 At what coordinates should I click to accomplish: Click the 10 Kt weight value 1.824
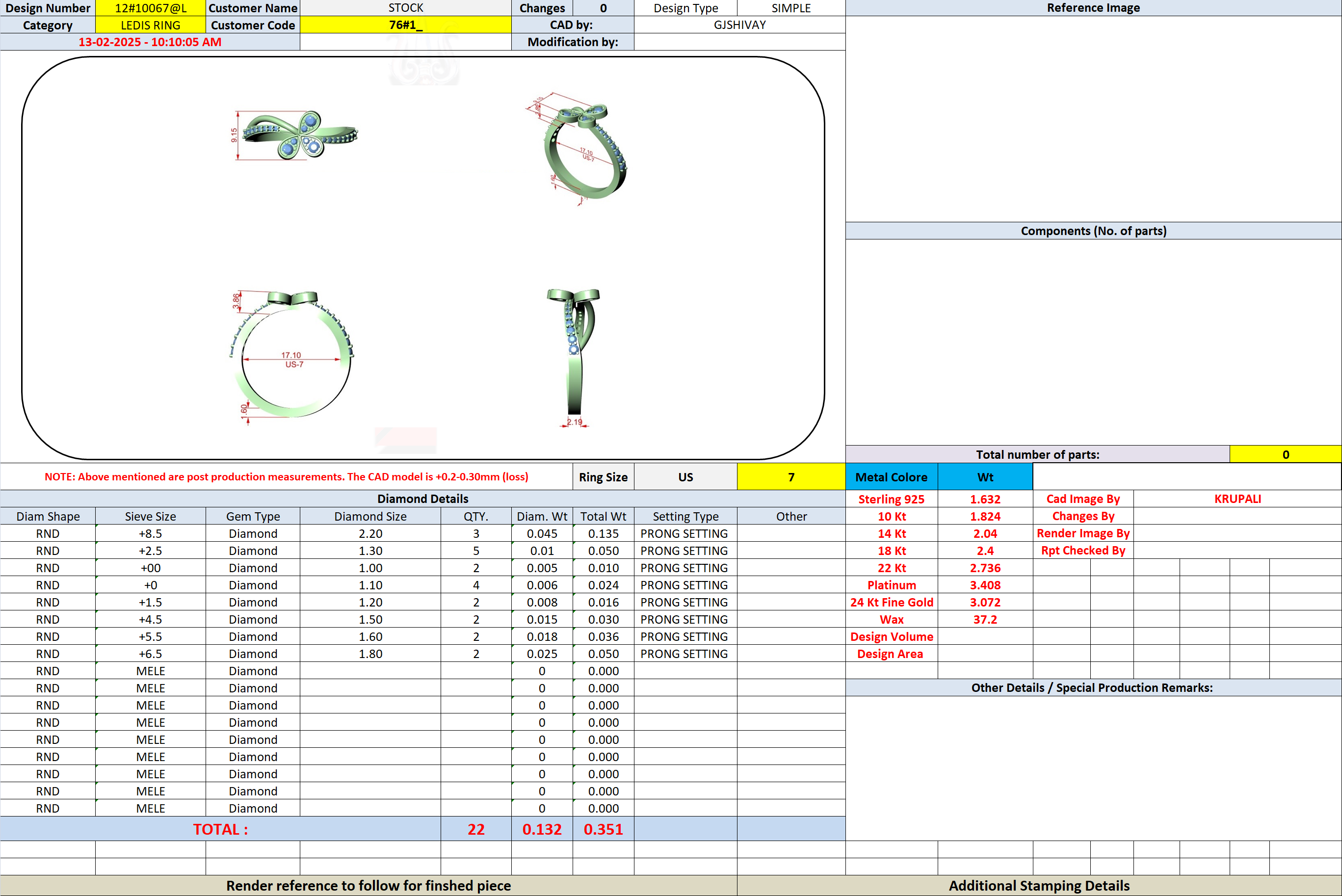(985, 516)
